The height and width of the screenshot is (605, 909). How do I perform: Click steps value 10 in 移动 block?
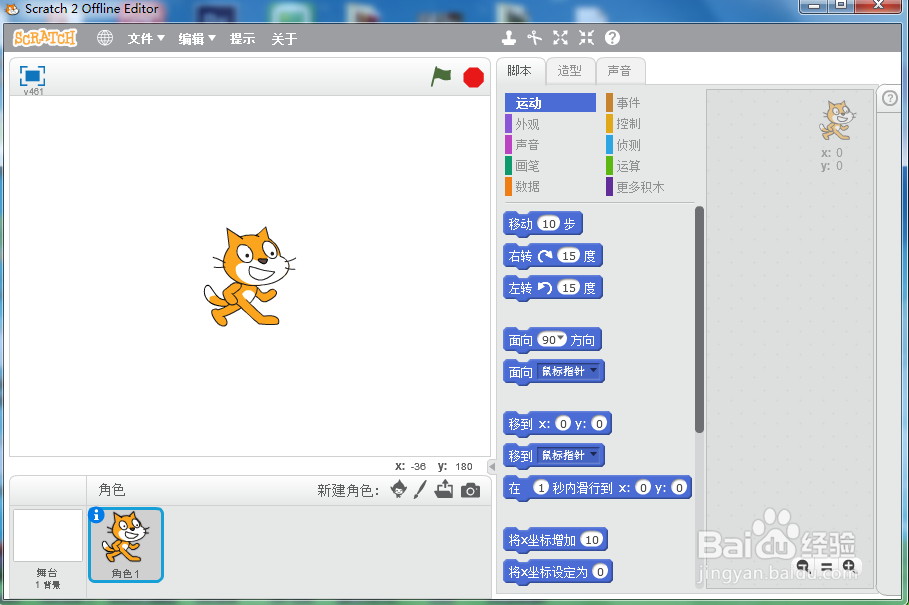548,224
